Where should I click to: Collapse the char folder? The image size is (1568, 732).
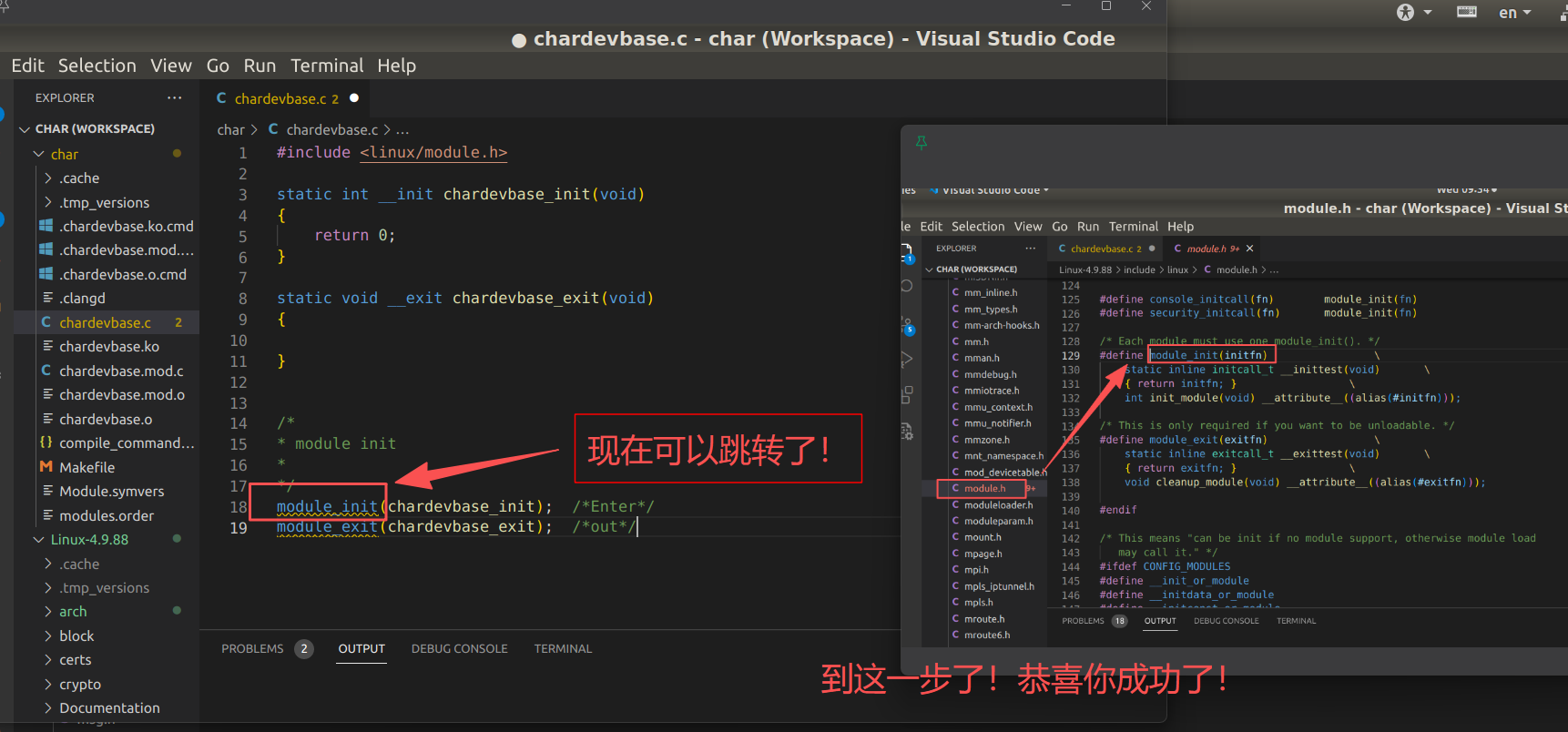(x=39, y=154)
